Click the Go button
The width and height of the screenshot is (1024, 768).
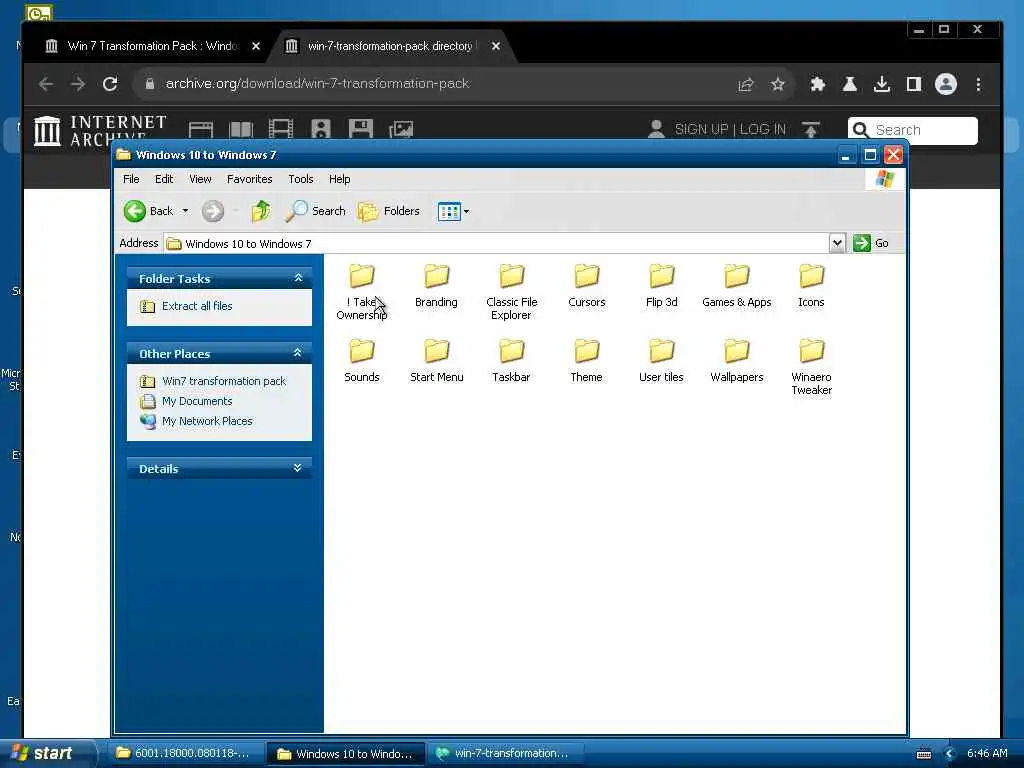(x=871, y=243)
